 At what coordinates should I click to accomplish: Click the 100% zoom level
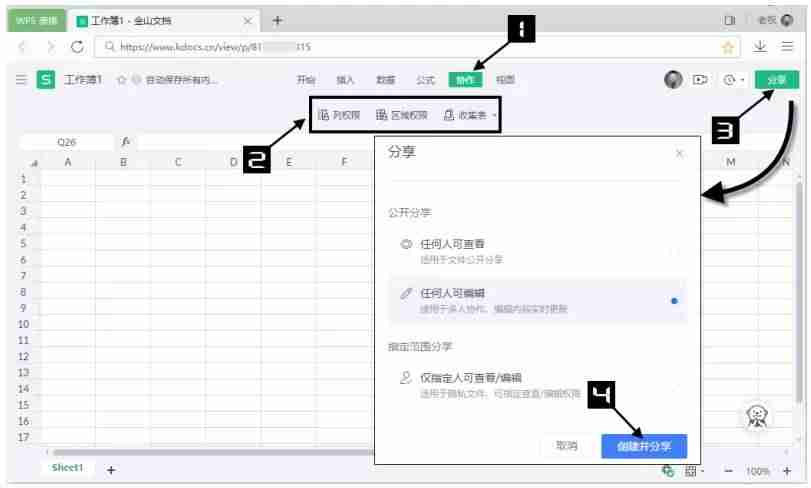758,471
